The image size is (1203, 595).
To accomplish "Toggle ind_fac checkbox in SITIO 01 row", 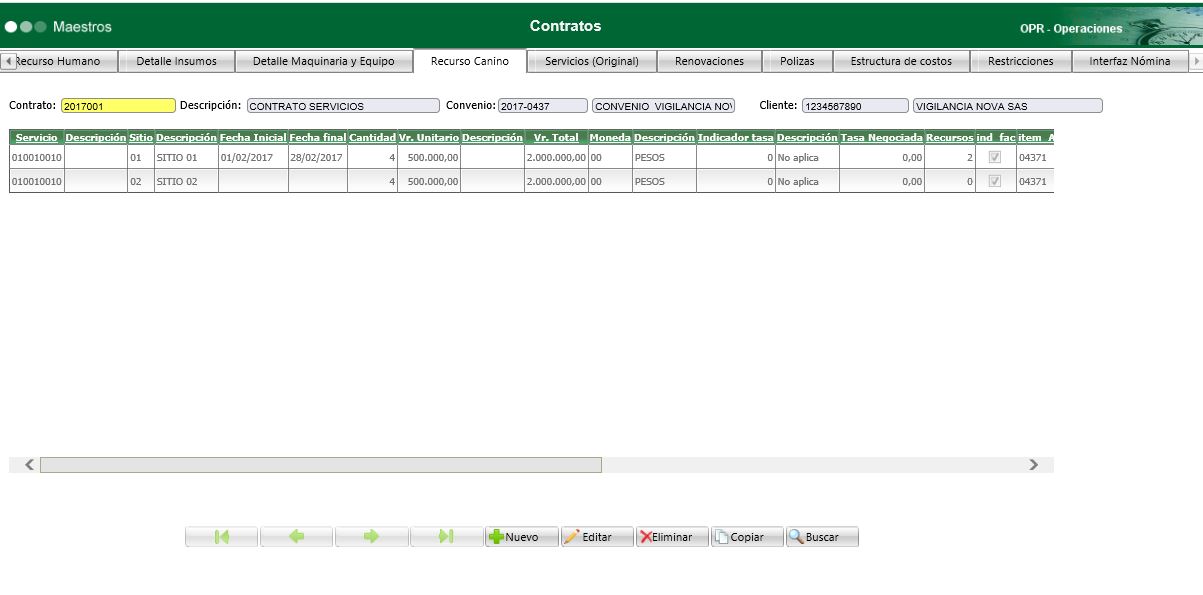I will (994, 157).
